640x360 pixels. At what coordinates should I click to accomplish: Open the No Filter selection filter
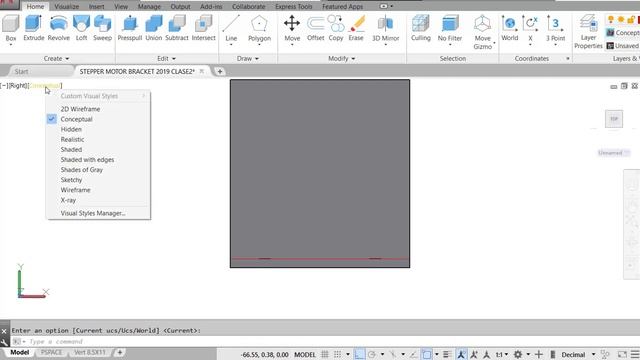pos(450,29)
